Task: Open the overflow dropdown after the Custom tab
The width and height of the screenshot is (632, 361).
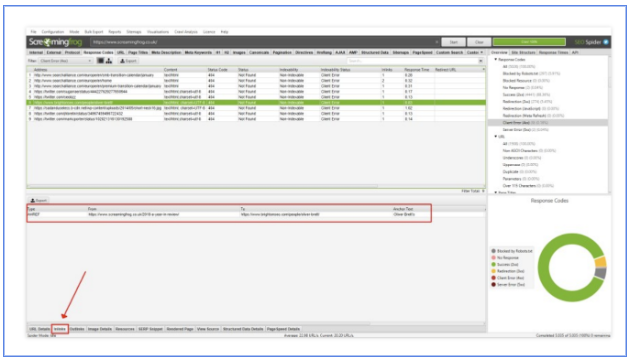Action: 482,52
